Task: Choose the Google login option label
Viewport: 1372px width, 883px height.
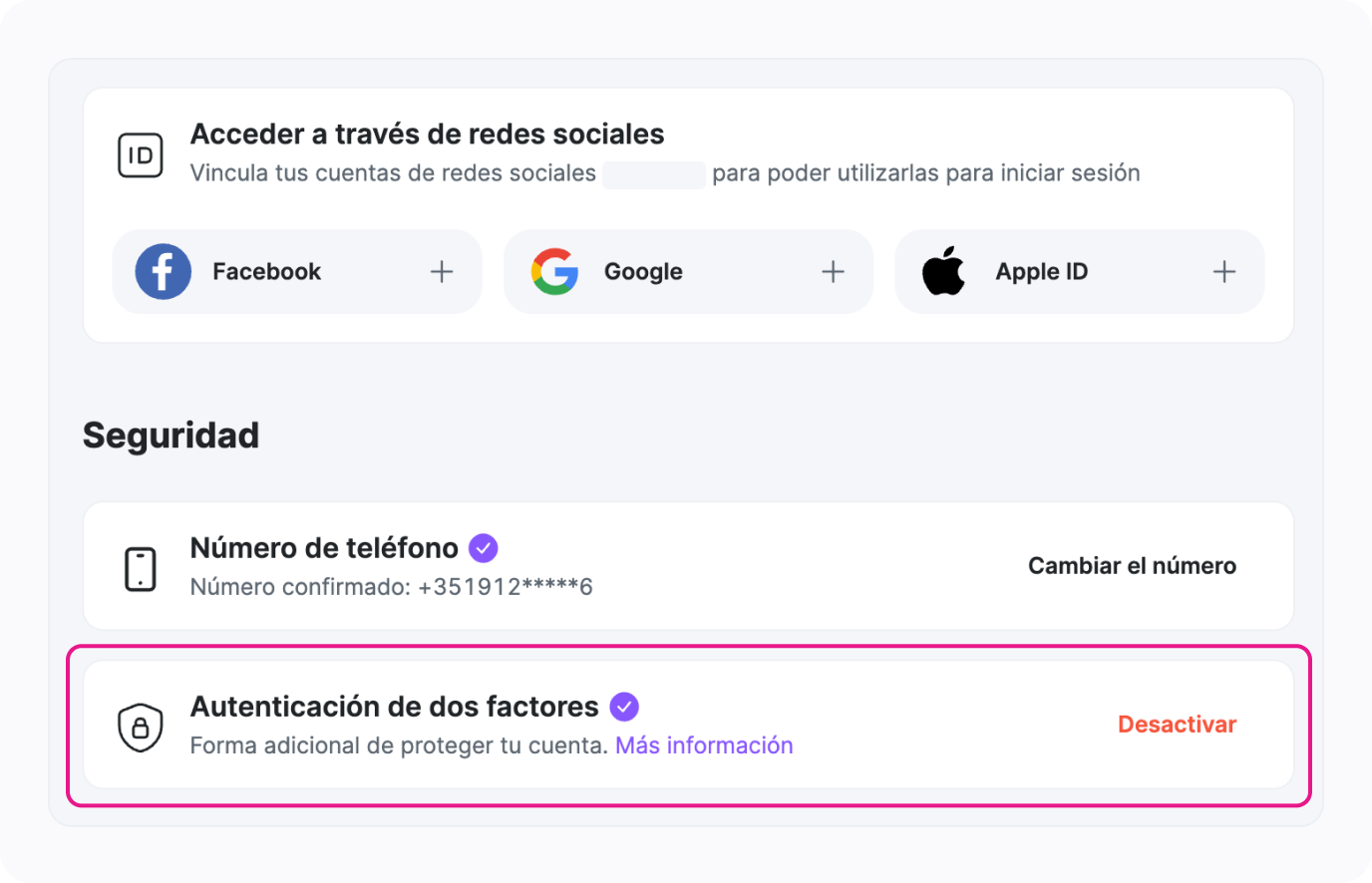Action: click(x=643, y=271)
